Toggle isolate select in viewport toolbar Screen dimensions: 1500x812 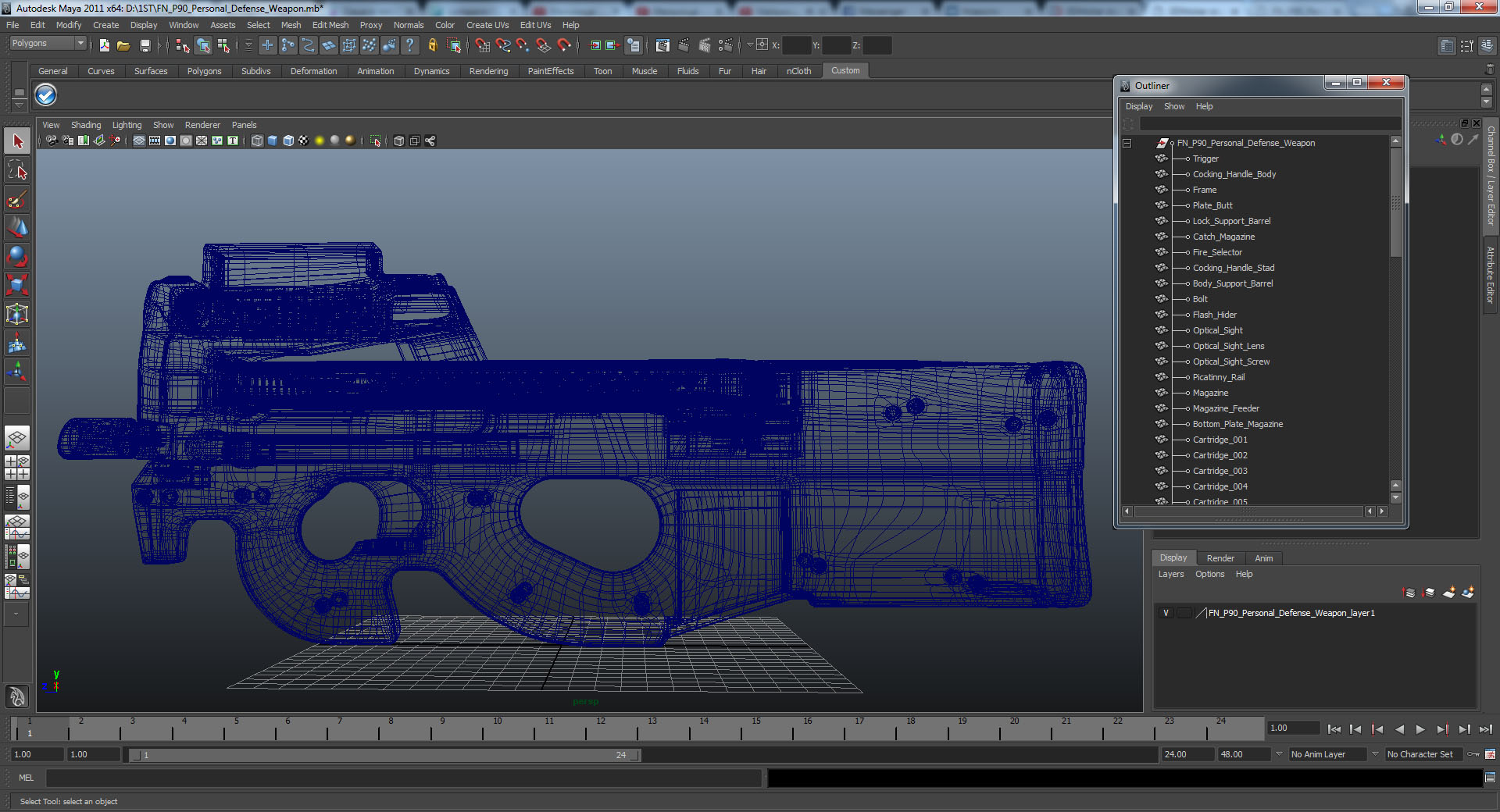point(376,141)
